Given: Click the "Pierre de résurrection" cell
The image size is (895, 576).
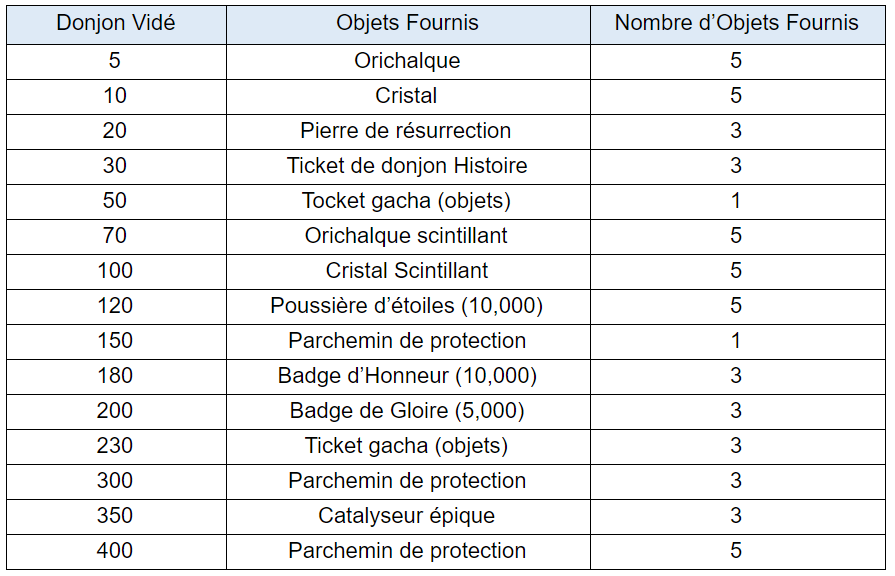Looking at the screenshot, I should tap(407, 131).
